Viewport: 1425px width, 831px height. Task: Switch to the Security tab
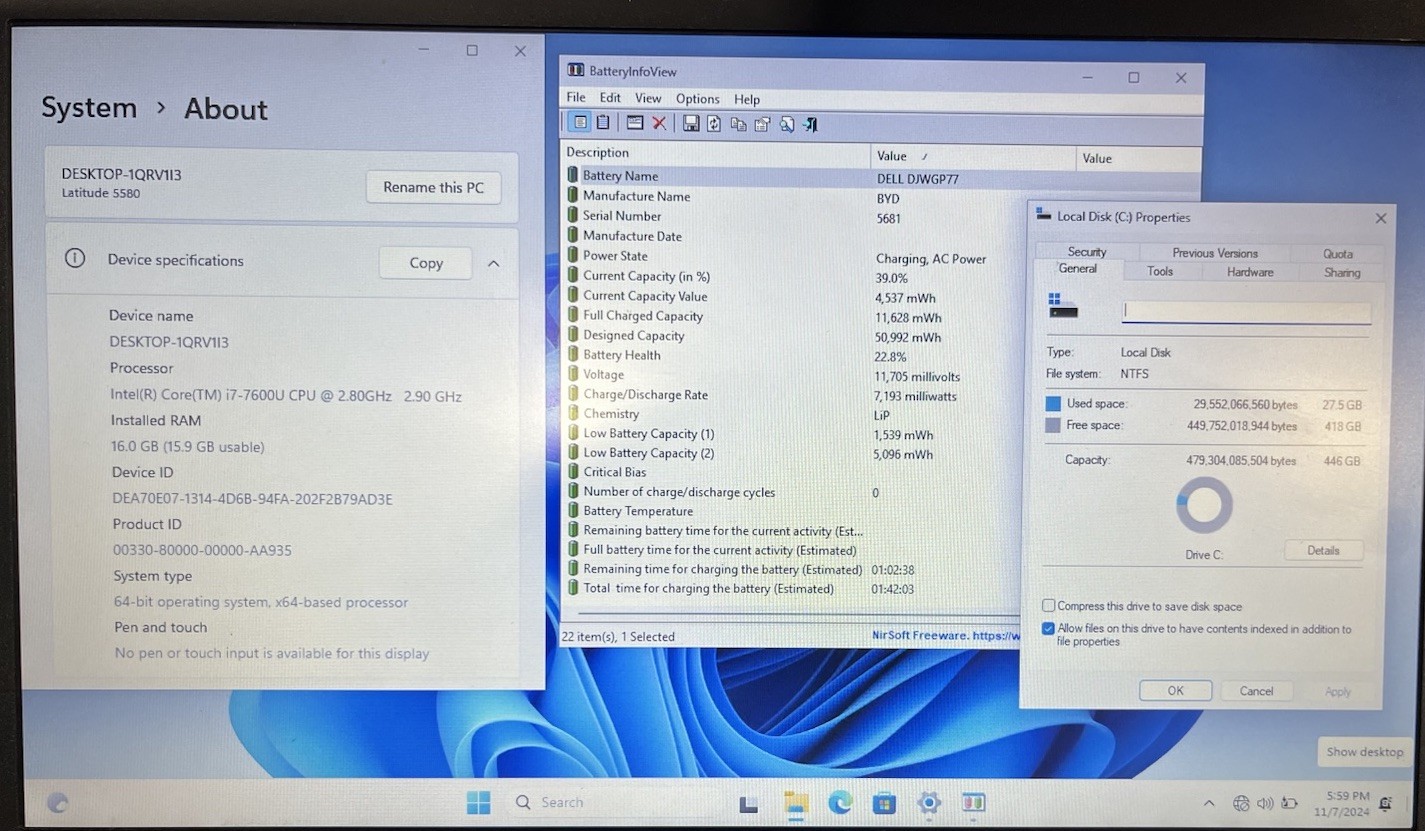click(x=1087, y=252)
